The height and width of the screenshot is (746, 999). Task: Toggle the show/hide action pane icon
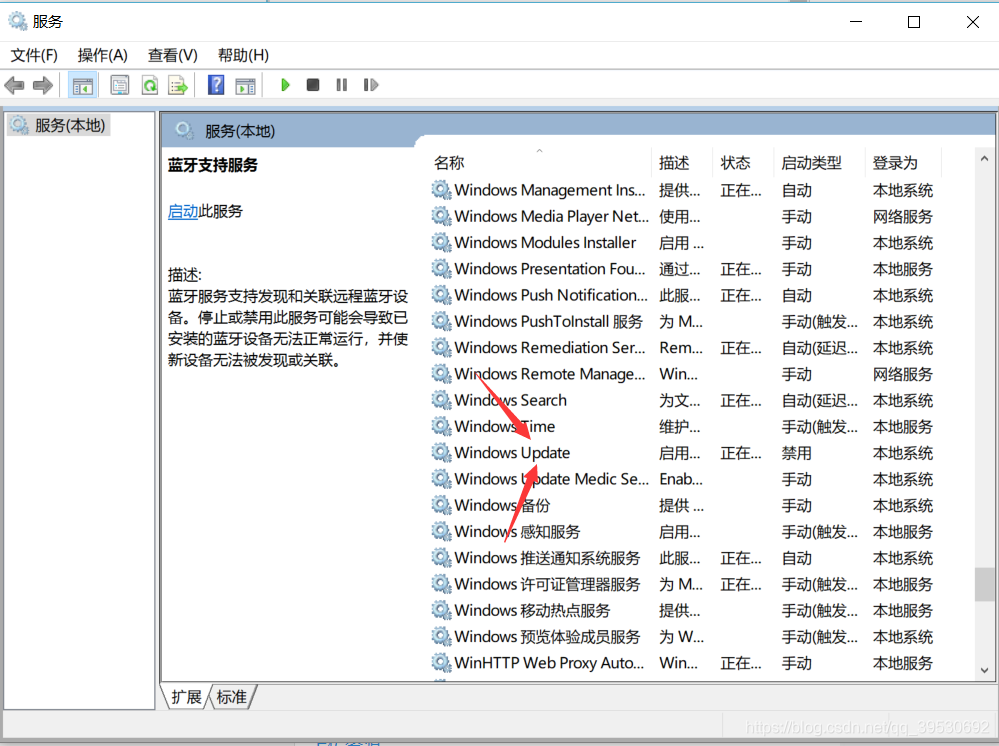(x=245, y=85)
